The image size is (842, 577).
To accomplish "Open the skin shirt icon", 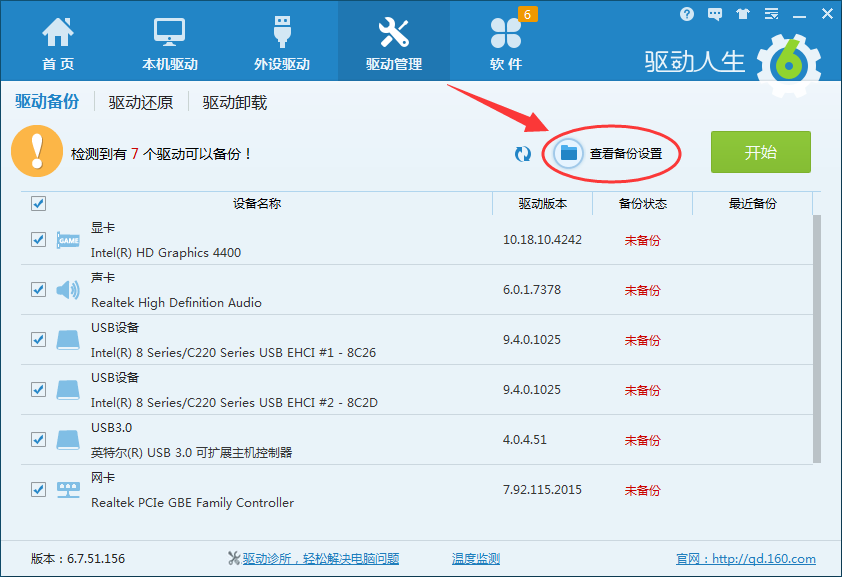I will point(743,14).
